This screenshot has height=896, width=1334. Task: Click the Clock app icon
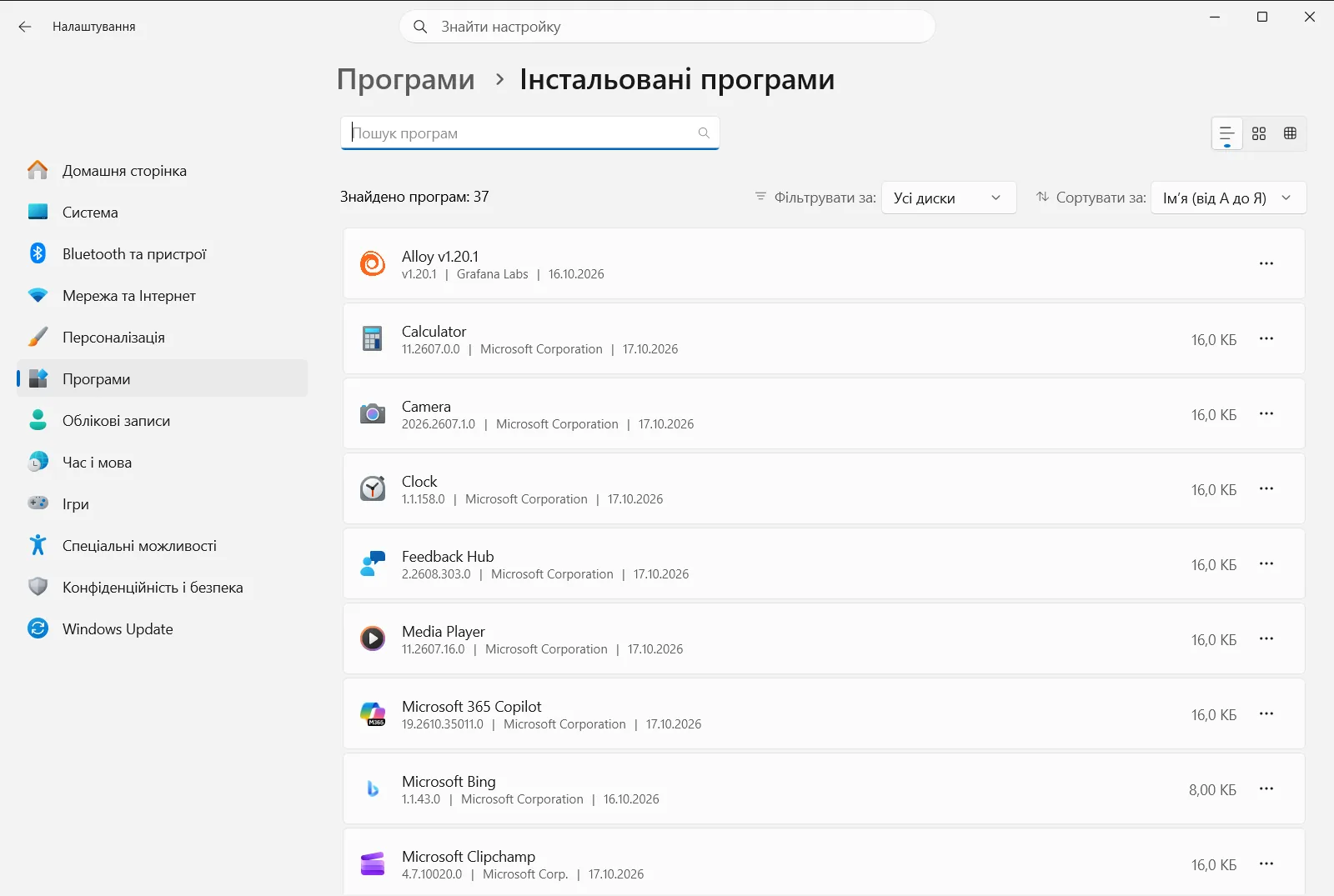373,488
